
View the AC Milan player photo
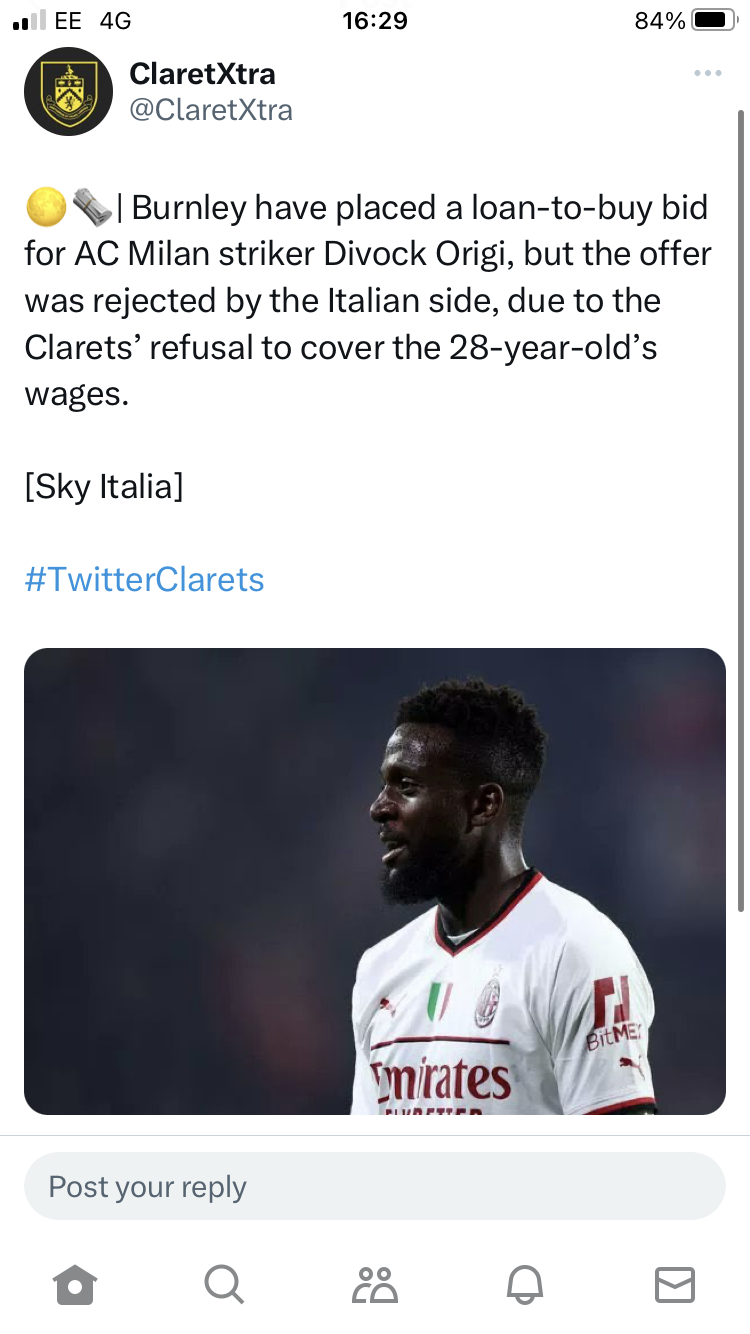[x=374, y=881]
